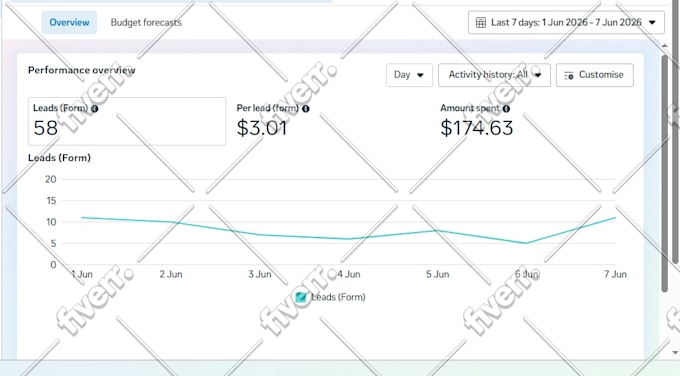This screenshot has height=376, width=680.
Task: Open Last 7 days date range picker
Action: 566,23
